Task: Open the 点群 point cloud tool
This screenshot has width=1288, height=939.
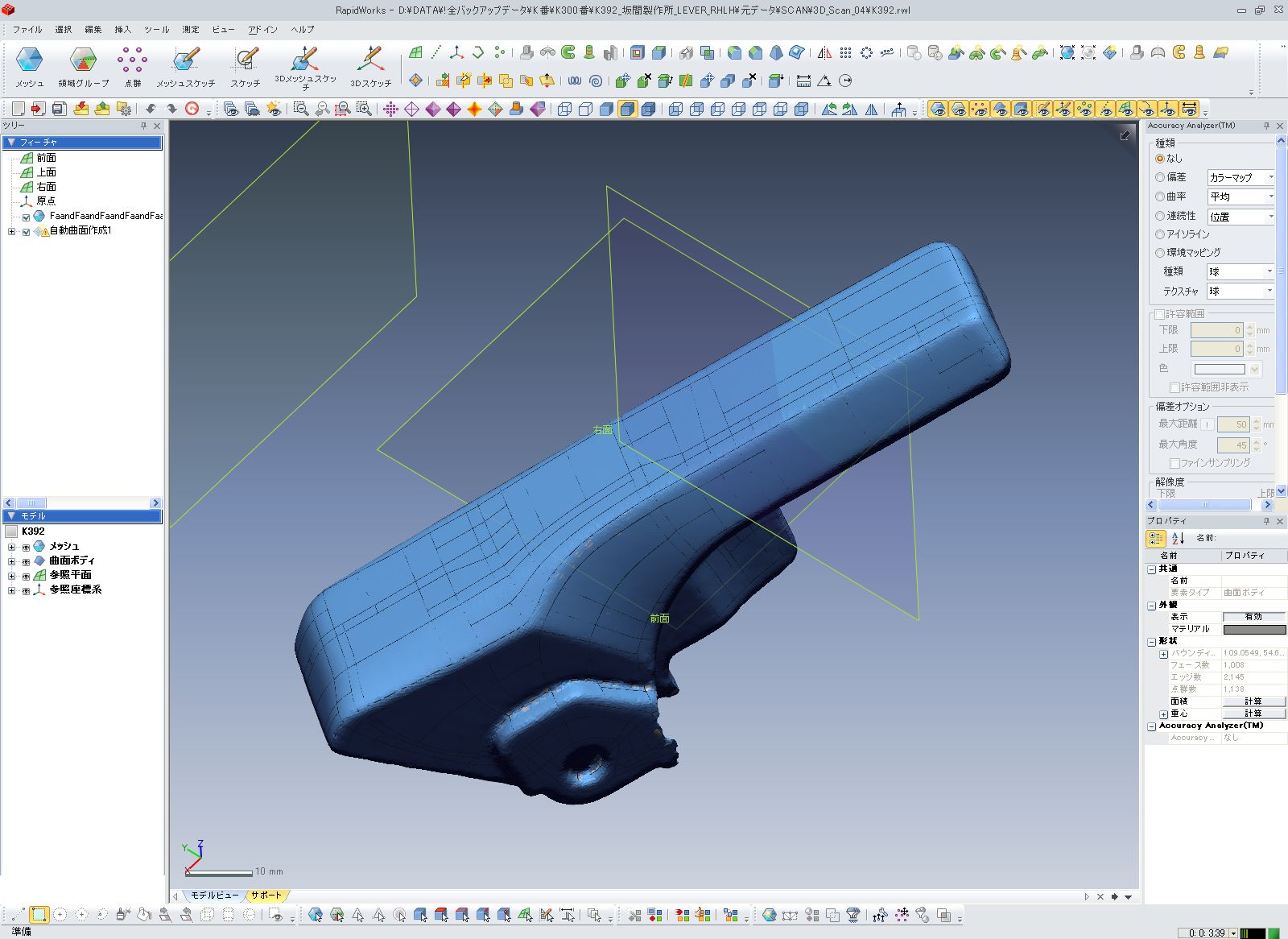Action: coord(133,66)
